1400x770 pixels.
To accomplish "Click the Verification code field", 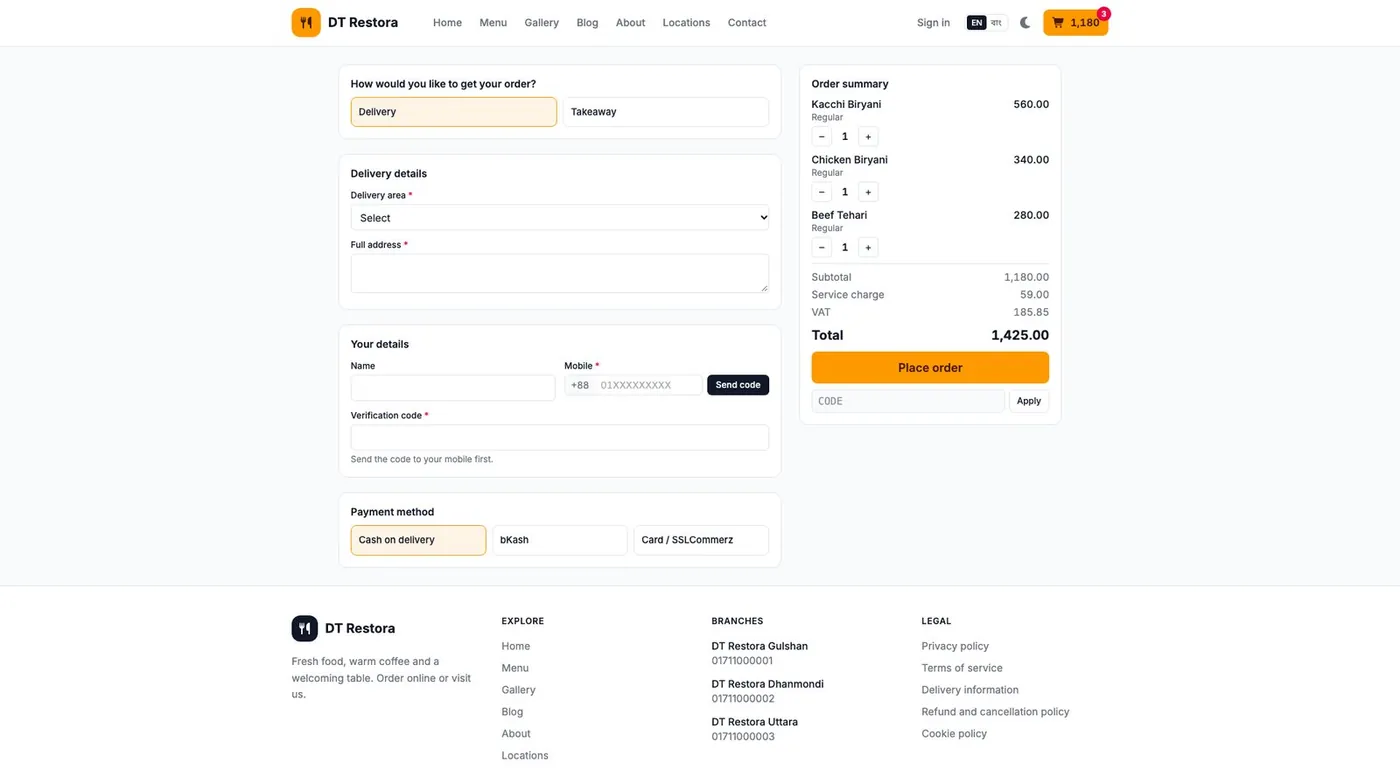I will (x=560, y=437).
